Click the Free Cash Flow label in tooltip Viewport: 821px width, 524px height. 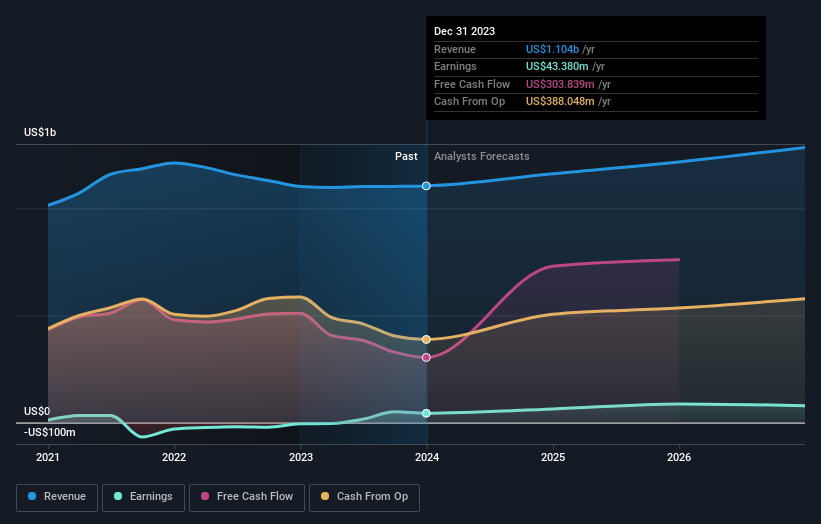pyautogui.click(x=472, y=84)
